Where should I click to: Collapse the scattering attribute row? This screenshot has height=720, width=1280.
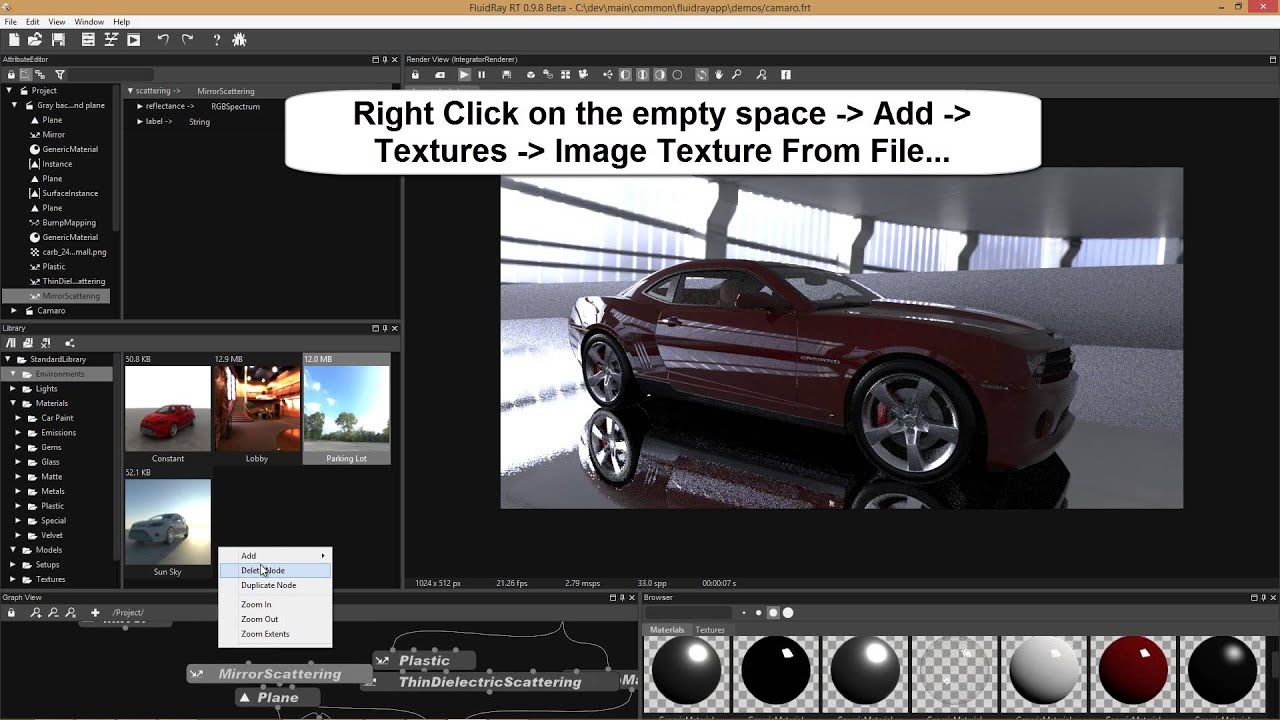[x=129, y=91]
